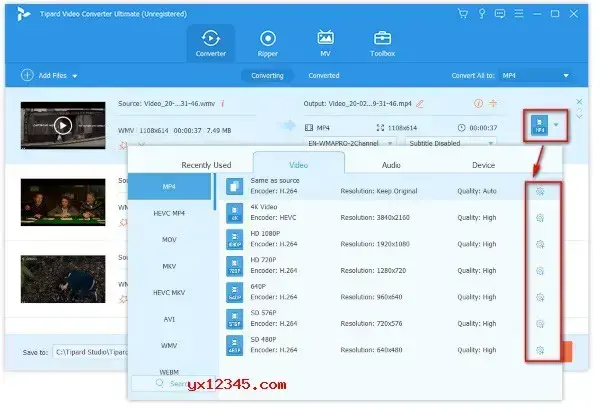This screenshot has height=409, width=600.
Task: Select AVI in the format list
Action: click(169, 319)
